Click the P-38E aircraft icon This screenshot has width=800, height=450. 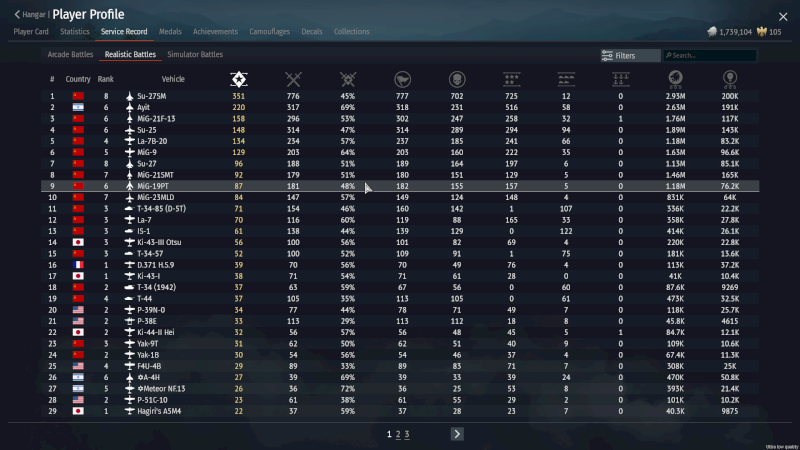tap(130, 321)
